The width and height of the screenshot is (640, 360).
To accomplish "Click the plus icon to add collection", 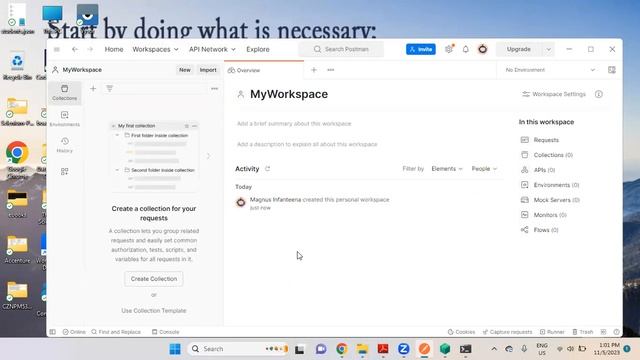I will pyautogui.click(x=93, y=89).
